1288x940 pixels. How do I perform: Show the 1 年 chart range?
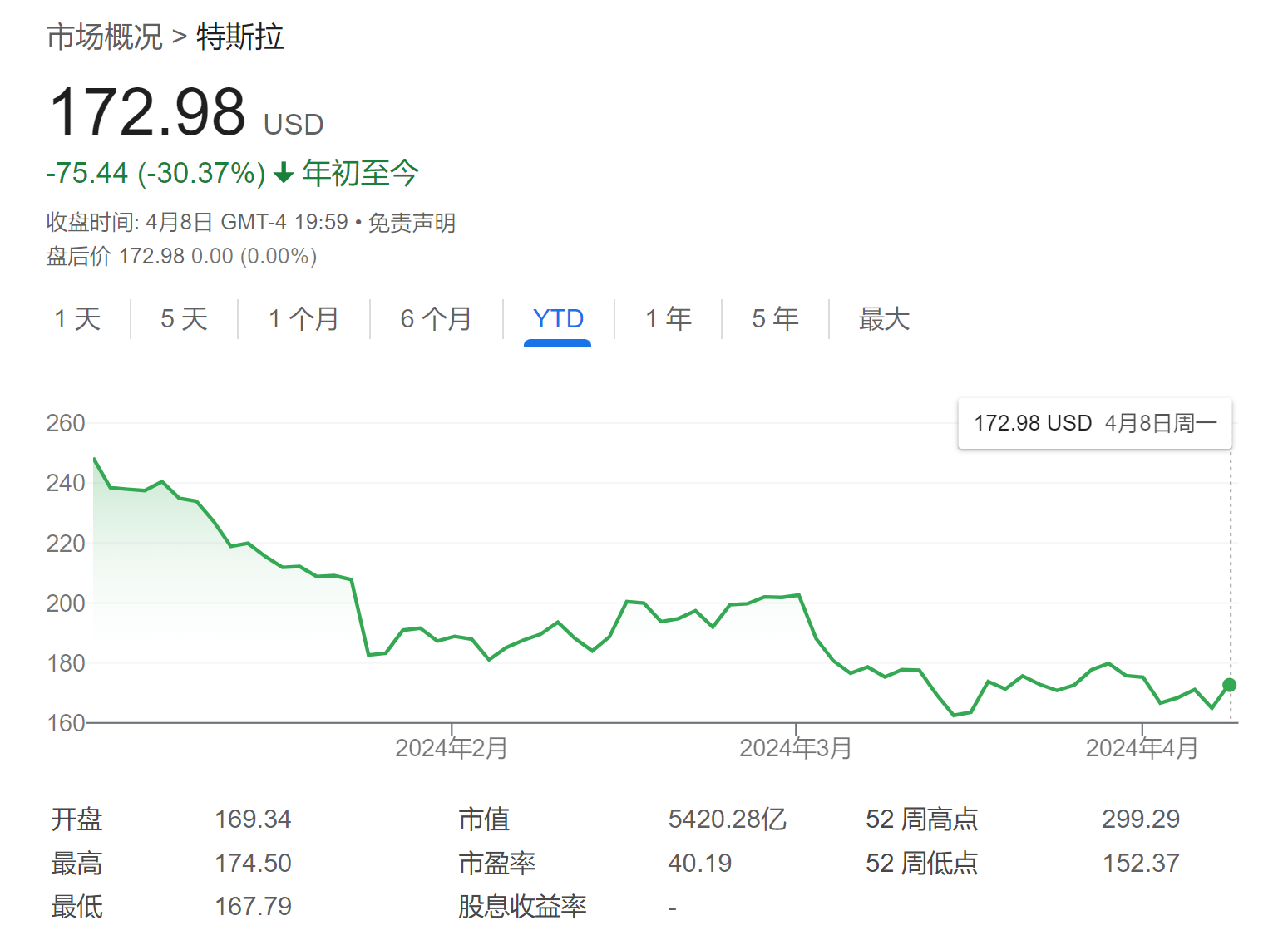(x=669, y=318)
